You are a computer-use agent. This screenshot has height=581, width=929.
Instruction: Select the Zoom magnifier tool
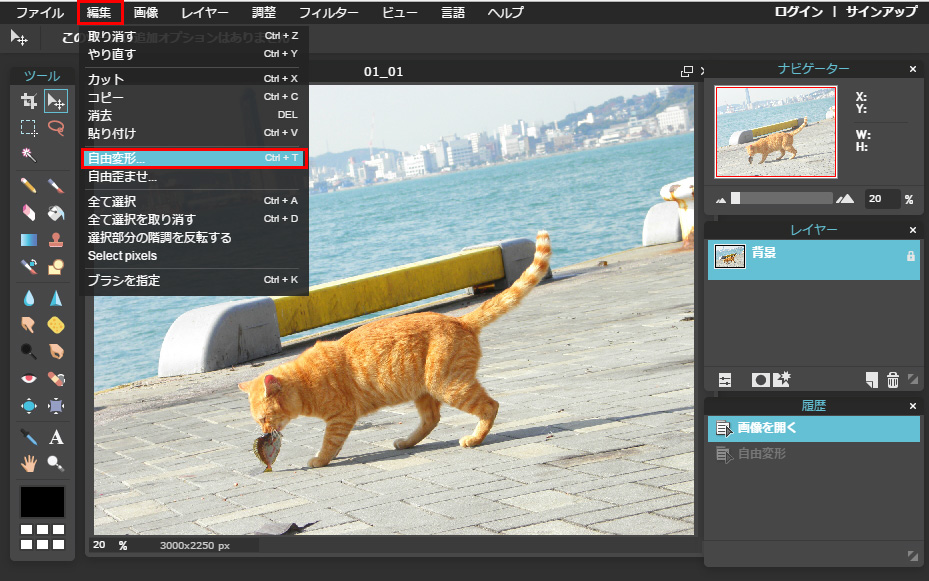(56, 463)
